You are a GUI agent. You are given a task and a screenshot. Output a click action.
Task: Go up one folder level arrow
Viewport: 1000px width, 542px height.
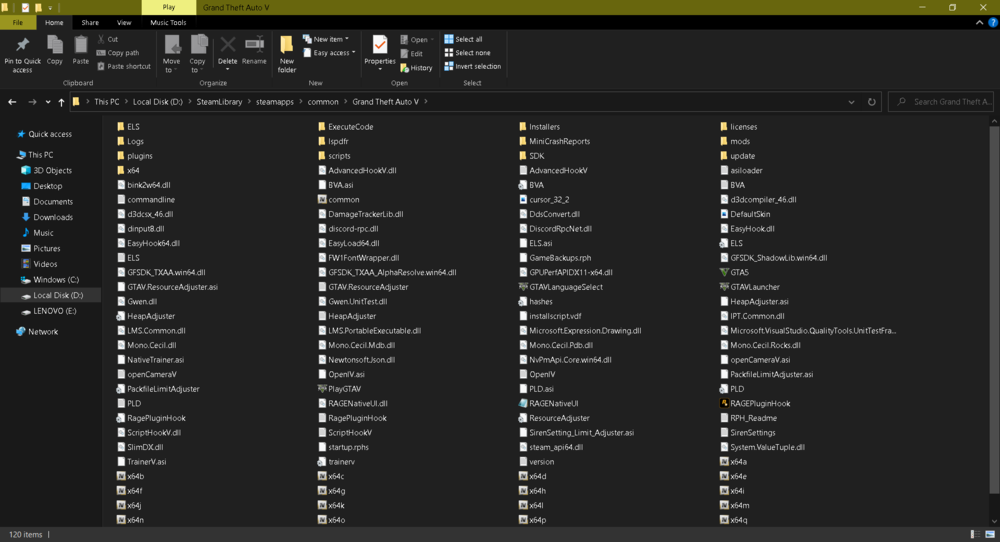(x=61, y=102)
